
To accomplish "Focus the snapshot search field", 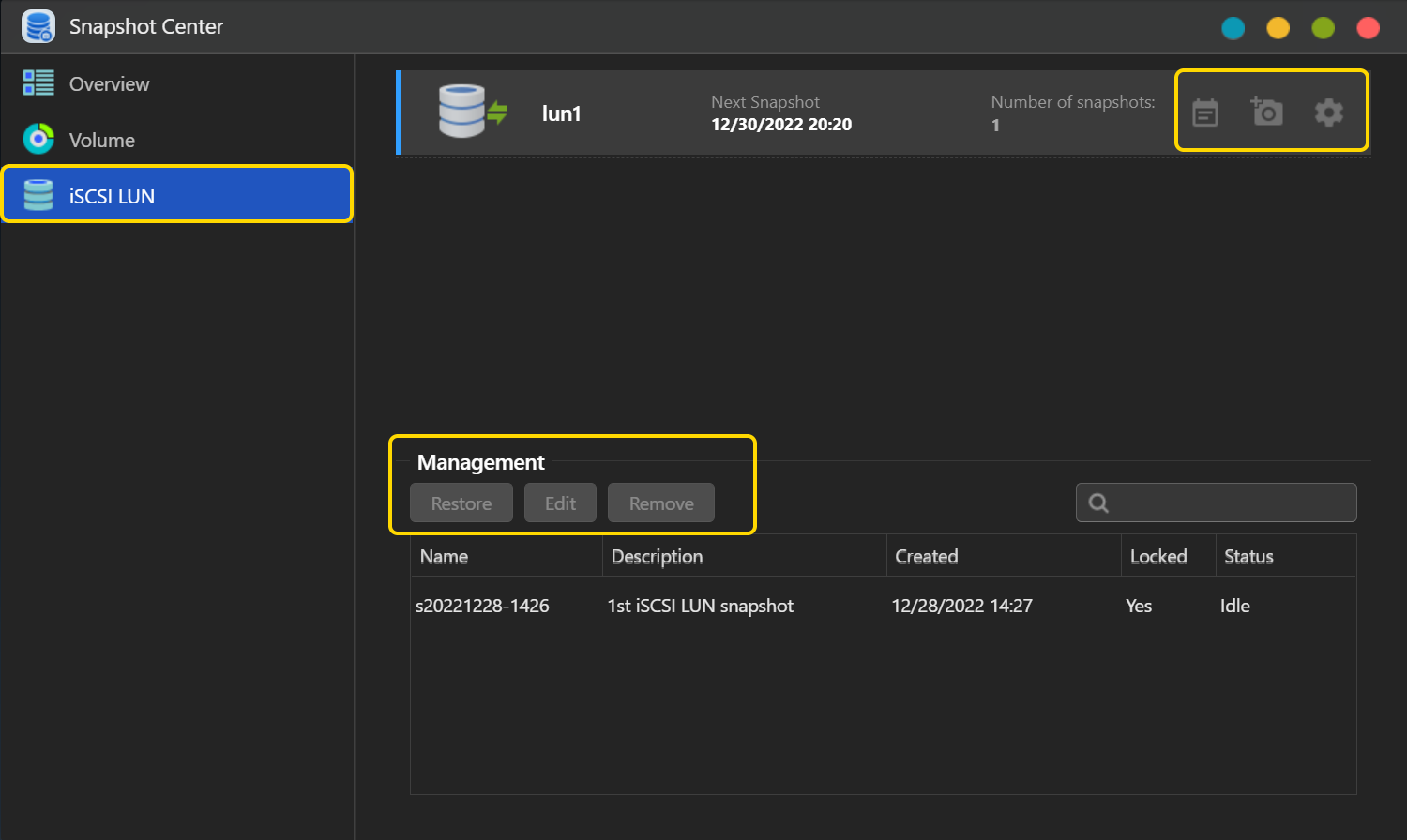I will (1231, 503).
